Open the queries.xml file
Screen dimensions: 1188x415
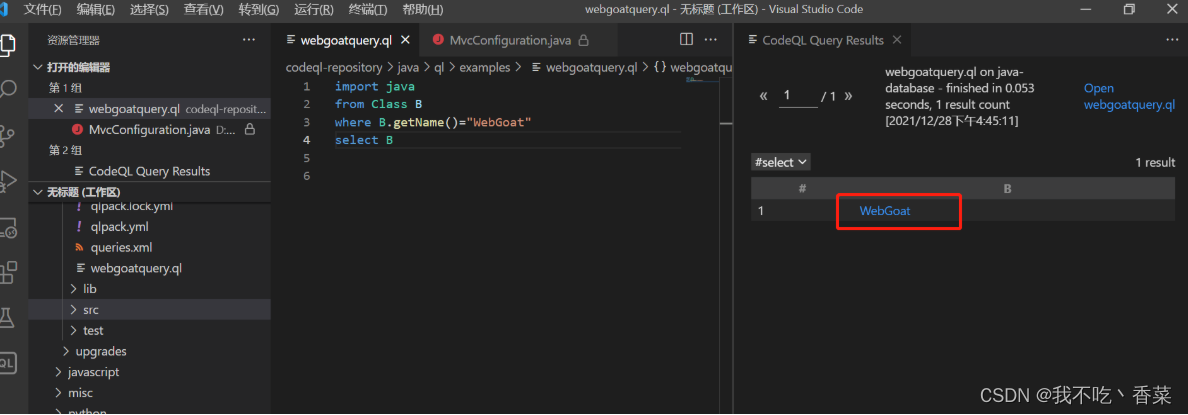point(121,247)
